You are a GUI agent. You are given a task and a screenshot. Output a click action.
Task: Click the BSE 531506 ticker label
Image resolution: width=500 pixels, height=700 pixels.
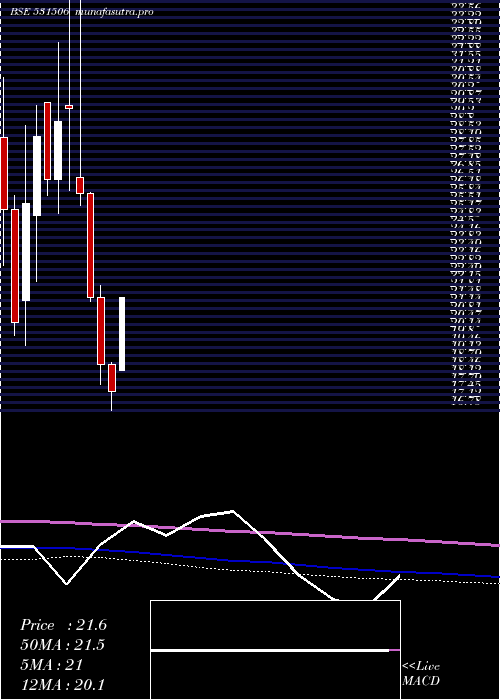click(x=39, y=12)
